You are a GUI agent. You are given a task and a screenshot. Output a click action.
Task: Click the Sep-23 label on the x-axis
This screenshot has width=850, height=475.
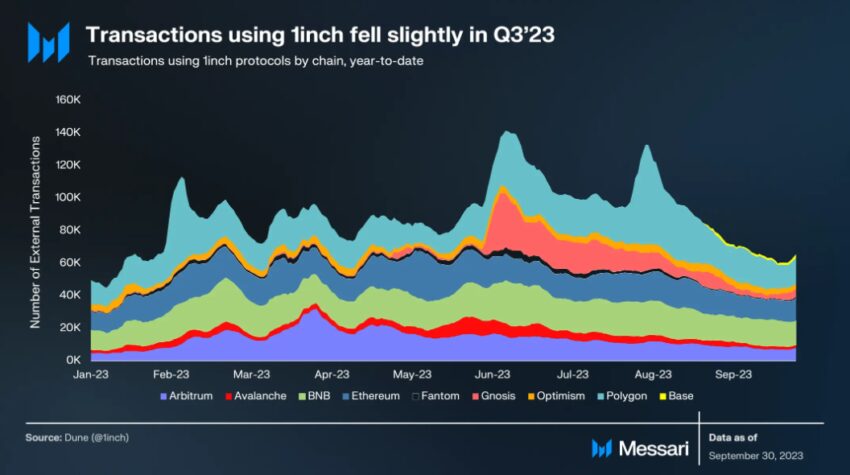click(x=733, y=374)
